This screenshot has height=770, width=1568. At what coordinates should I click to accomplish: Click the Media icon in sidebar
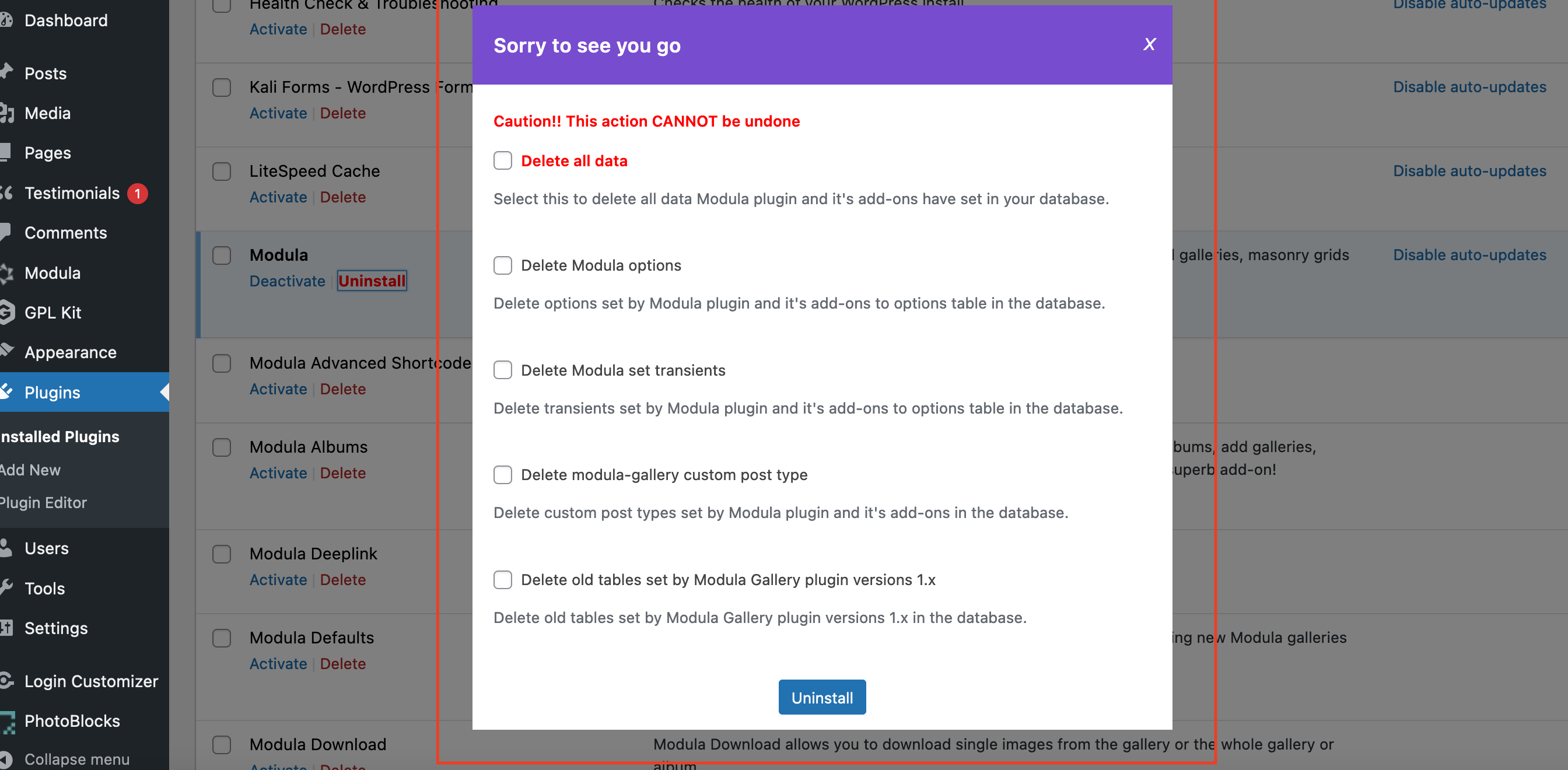(x=6, y=113)
